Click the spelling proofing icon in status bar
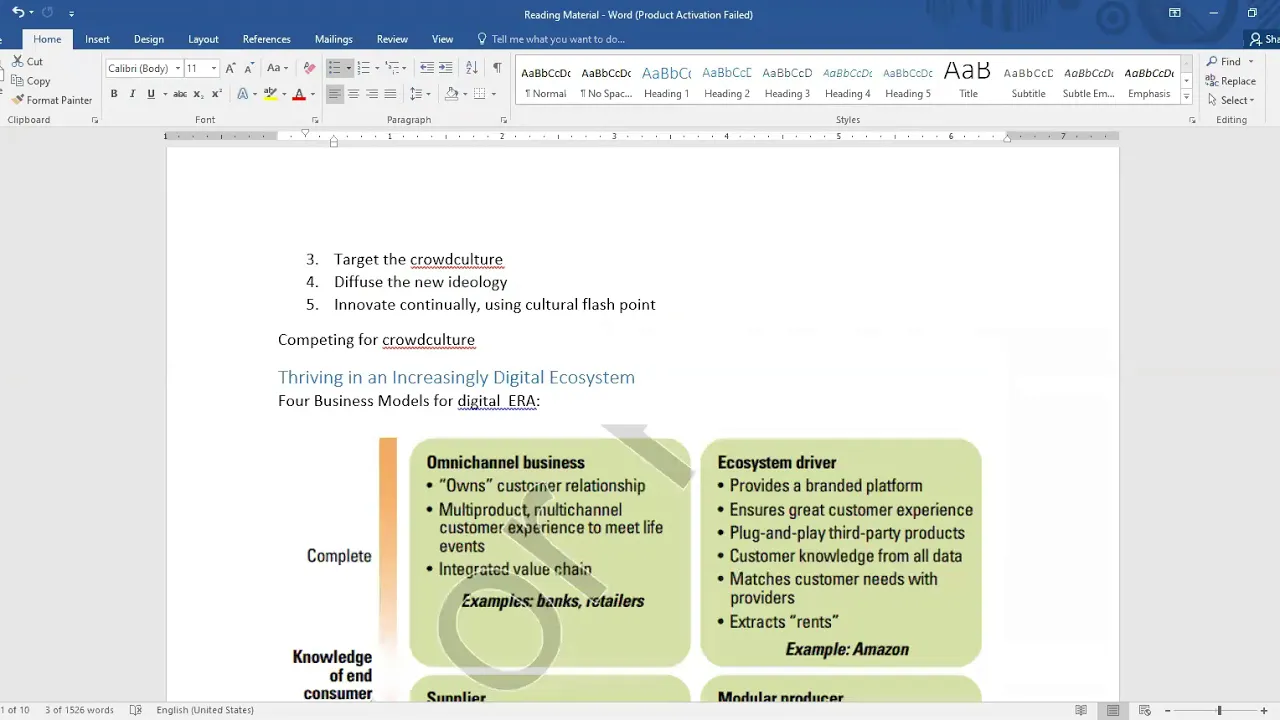Image resolution: width=1280 pixels, height=720 pixels. [136, 710]
